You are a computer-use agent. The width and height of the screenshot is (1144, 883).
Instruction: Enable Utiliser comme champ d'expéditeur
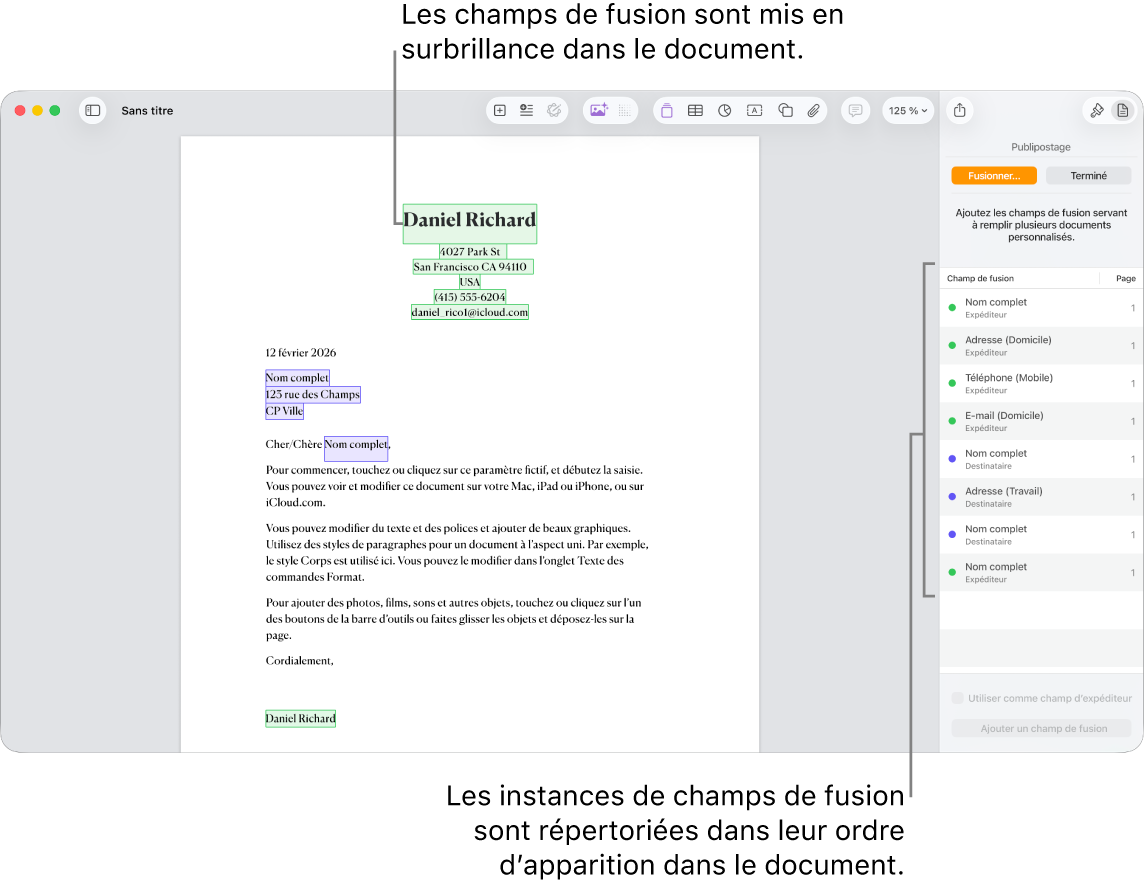958,698
